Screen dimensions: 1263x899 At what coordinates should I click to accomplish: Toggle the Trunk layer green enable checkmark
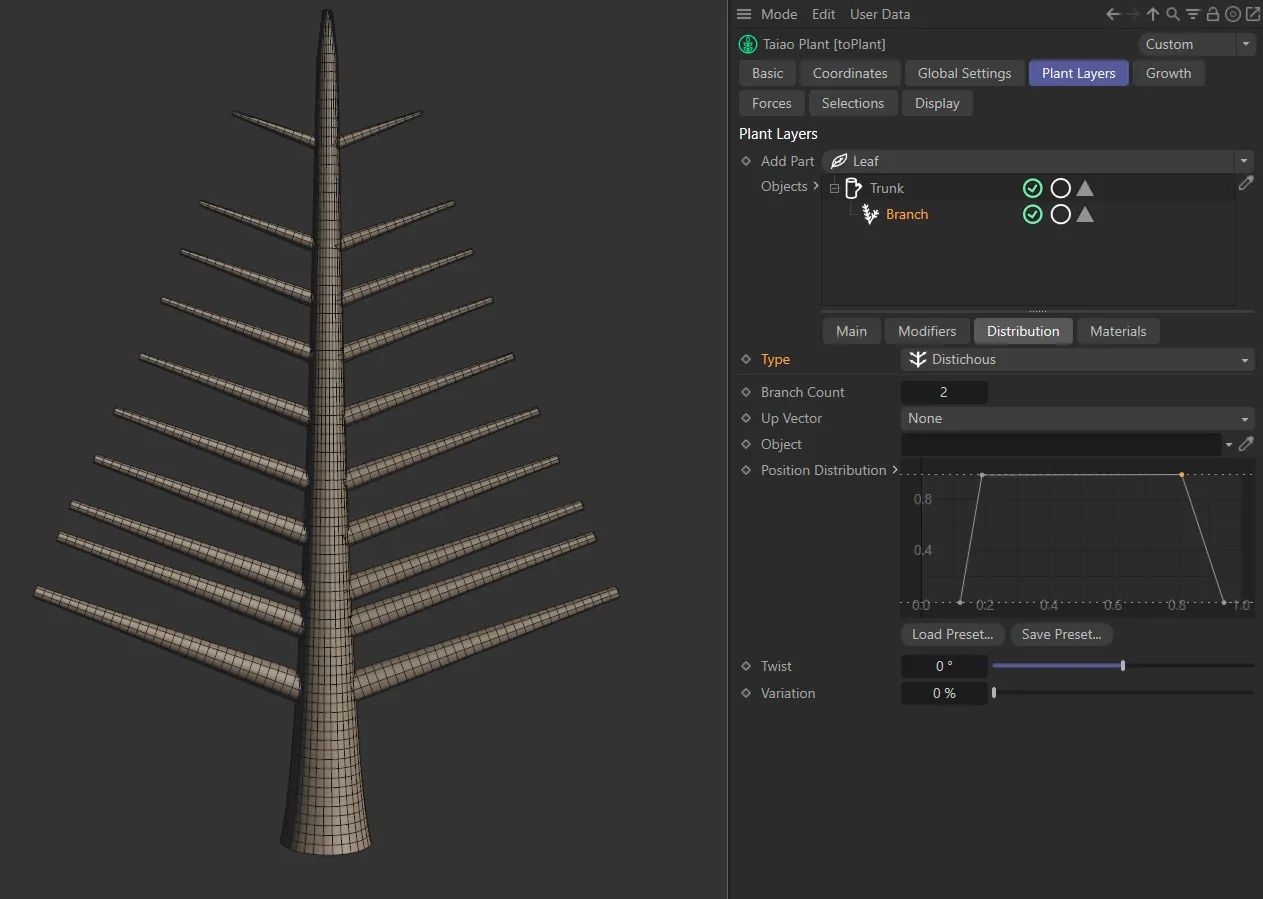pyautogui.click(x=1032, y=188)
